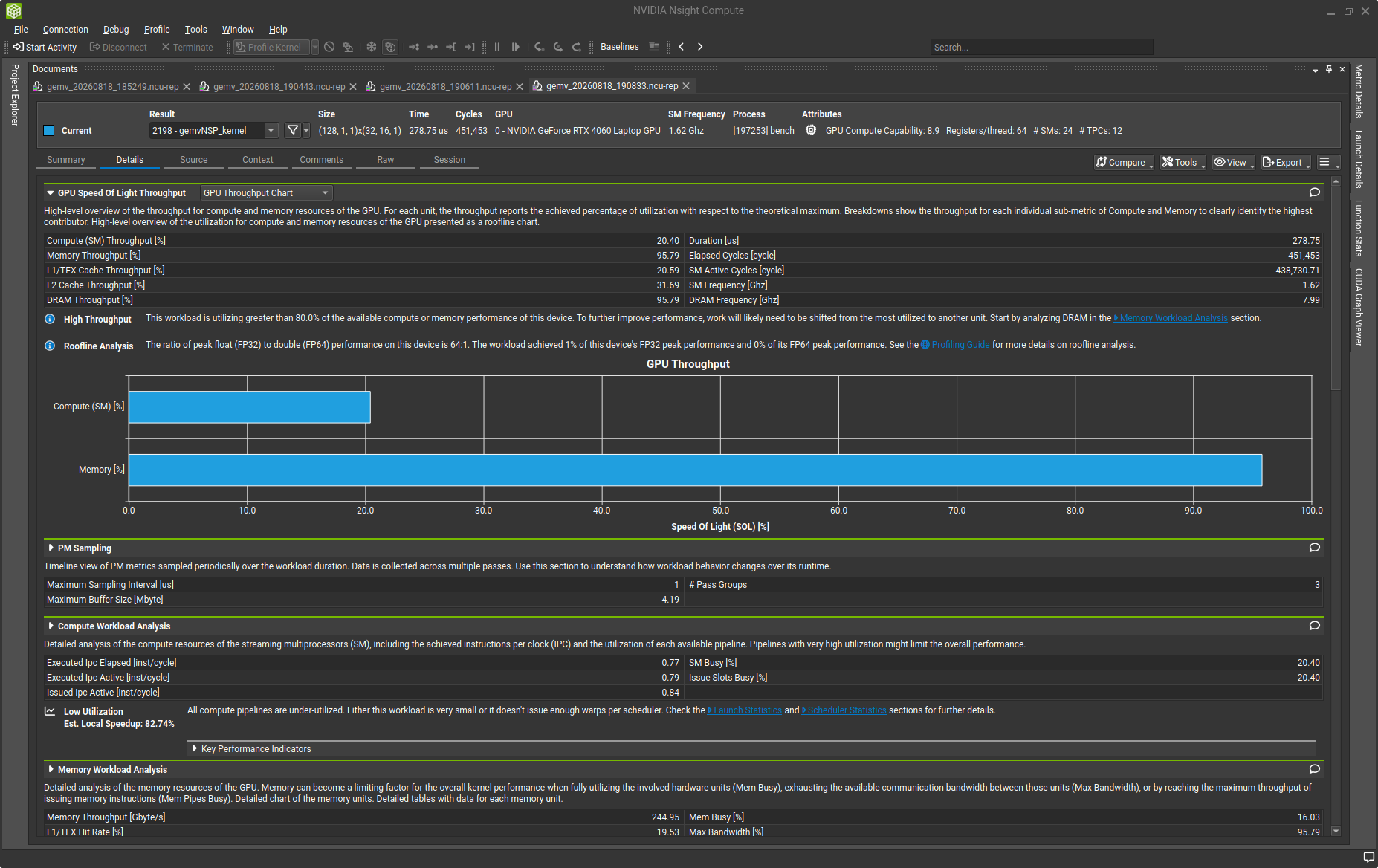This screenshot has width=1378, height=868.
Task: Go to next baseline arrow
Action: click(700, 47)
